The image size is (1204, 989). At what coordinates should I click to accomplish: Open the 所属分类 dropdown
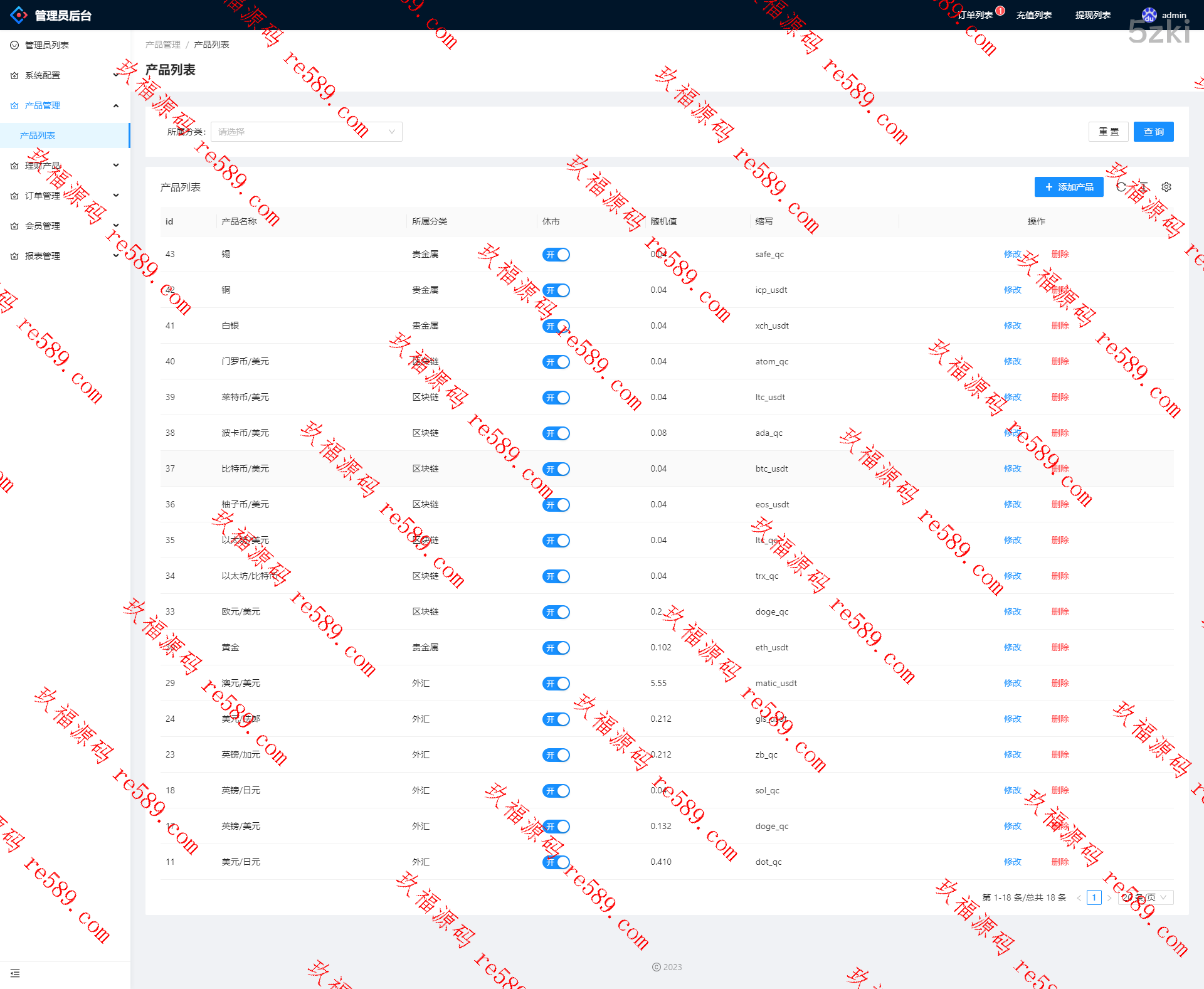(306, 132)
